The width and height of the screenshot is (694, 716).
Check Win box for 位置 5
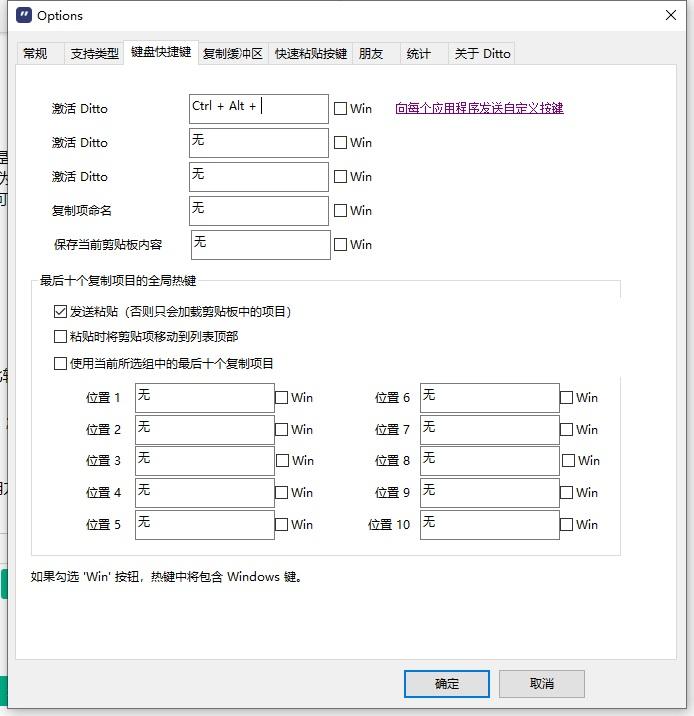coord(294,525)
